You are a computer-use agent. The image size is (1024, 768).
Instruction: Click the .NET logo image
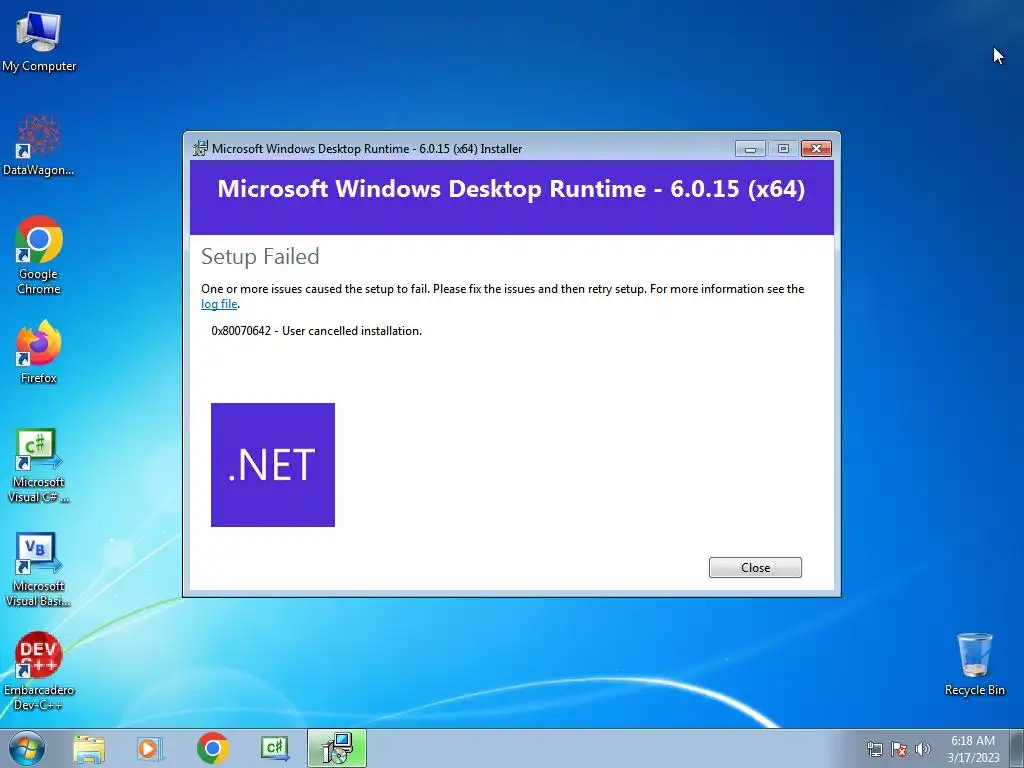pos(273,465)
